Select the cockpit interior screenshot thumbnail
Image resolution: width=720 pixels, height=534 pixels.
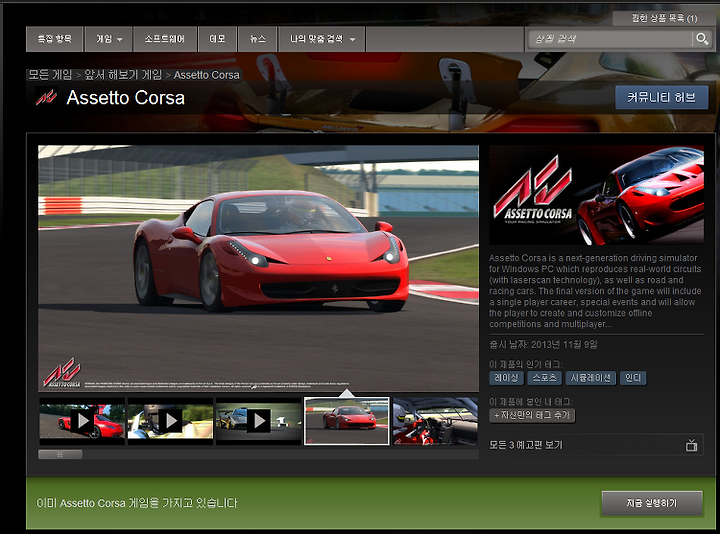pos(435,421)
